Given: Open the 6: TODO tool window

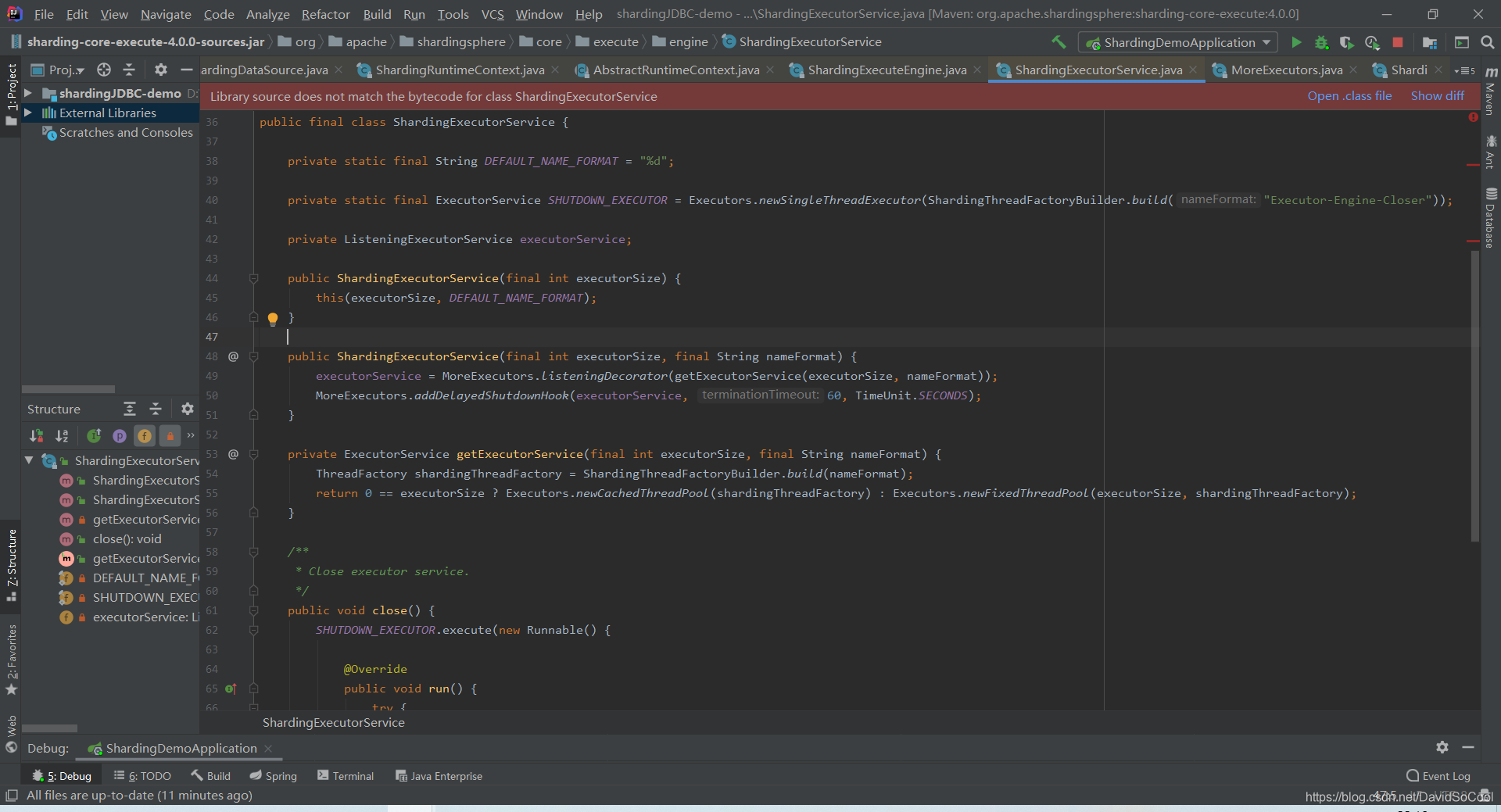Looking at the screenshot, I should click(142, 775).
